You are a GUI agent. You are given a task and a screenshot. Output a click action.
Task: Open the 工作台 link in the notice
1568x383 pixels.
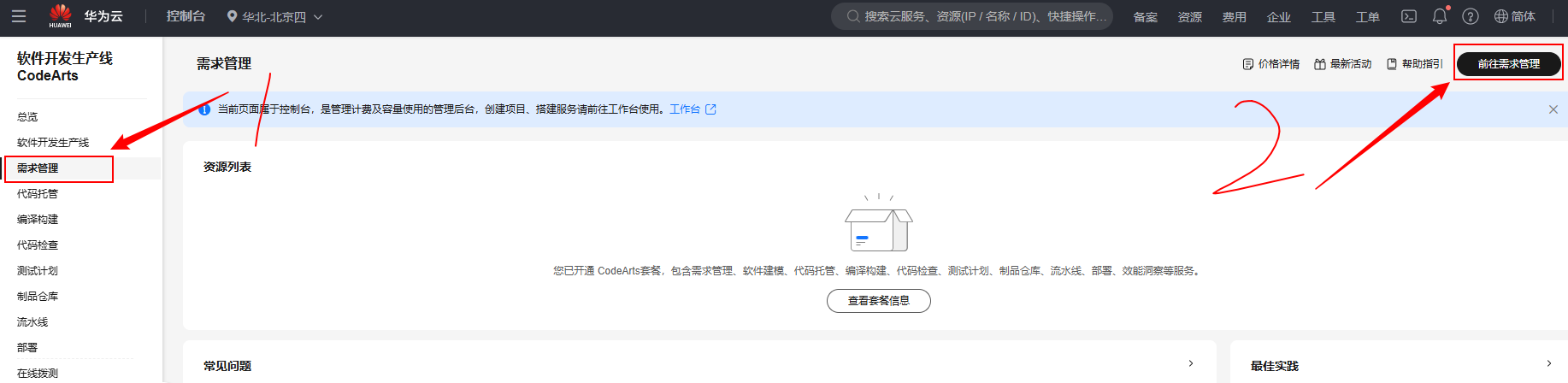(x=685, y=109)
